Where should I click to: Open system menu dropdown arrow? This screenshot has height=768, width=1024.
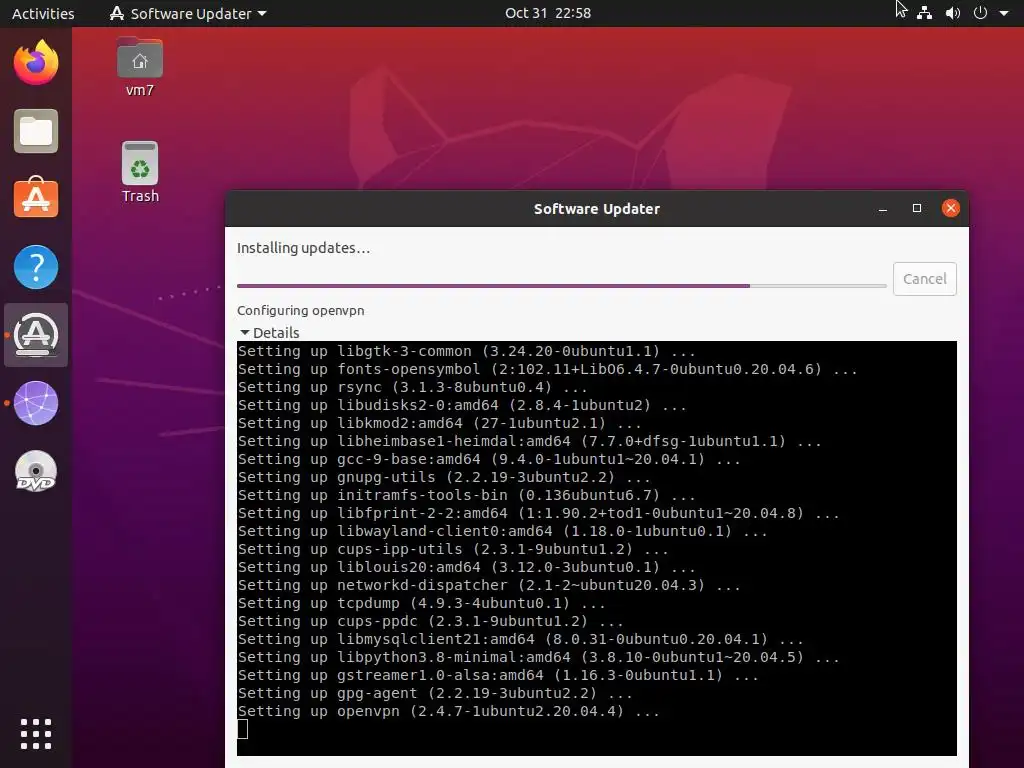click(1004, 13)
